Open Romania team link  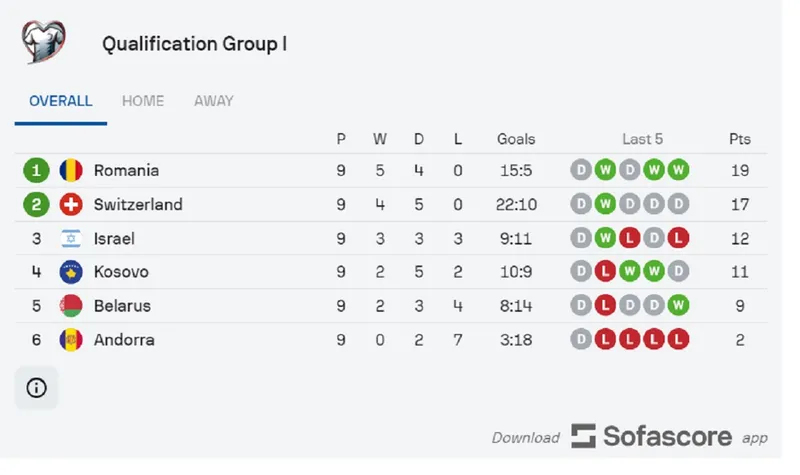point(126,170)
